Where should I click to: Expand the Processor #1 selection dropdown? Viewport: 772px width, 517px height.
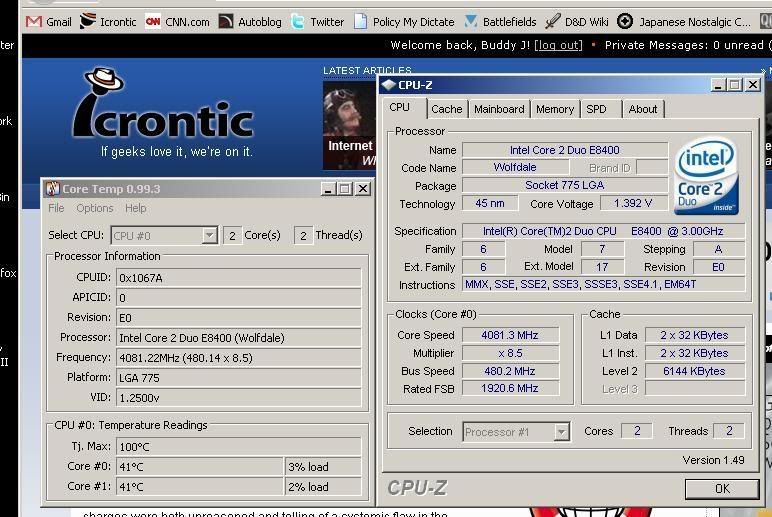[561, 432]
